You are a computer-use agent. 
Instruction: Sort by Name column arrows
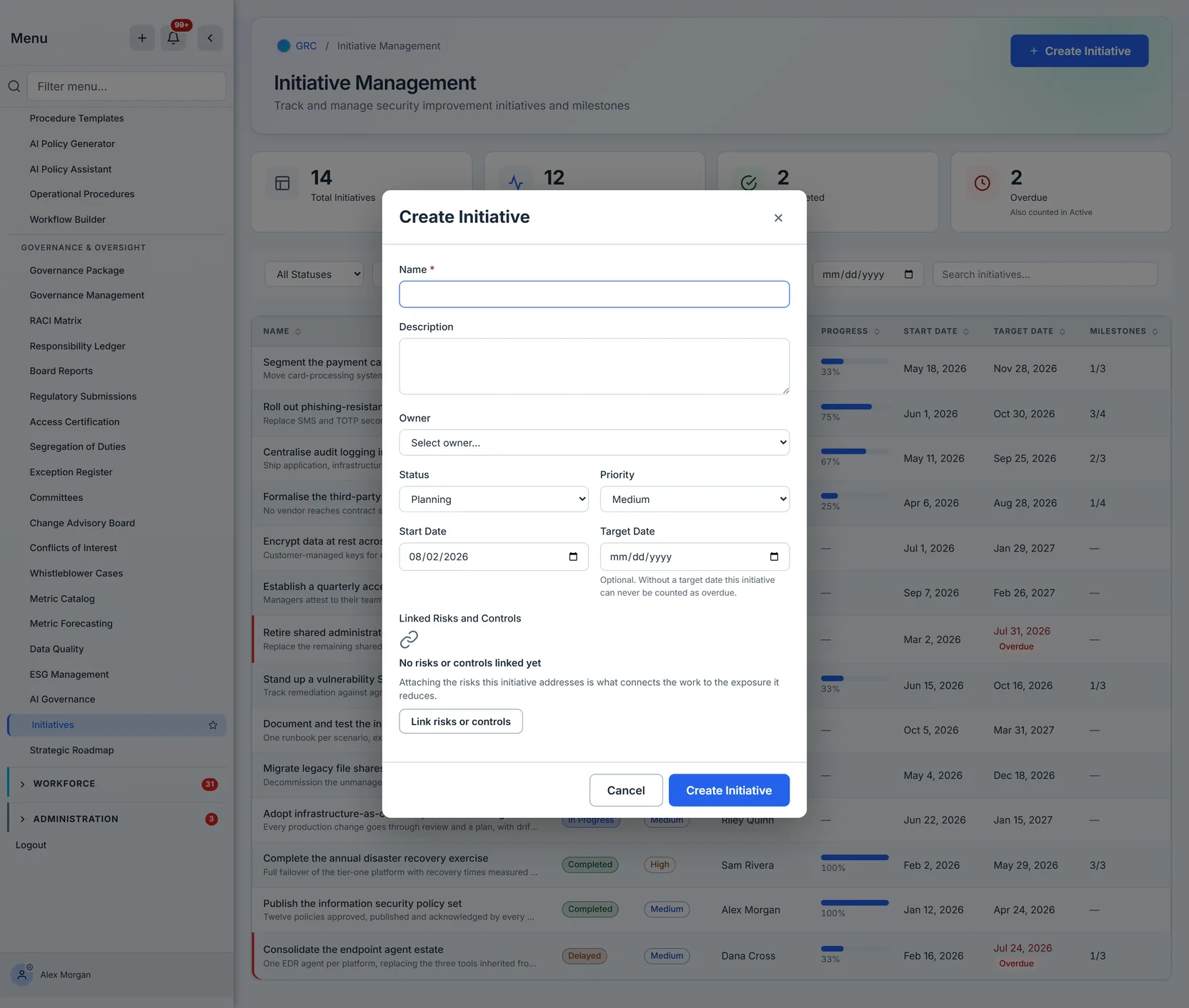(298, 331)
